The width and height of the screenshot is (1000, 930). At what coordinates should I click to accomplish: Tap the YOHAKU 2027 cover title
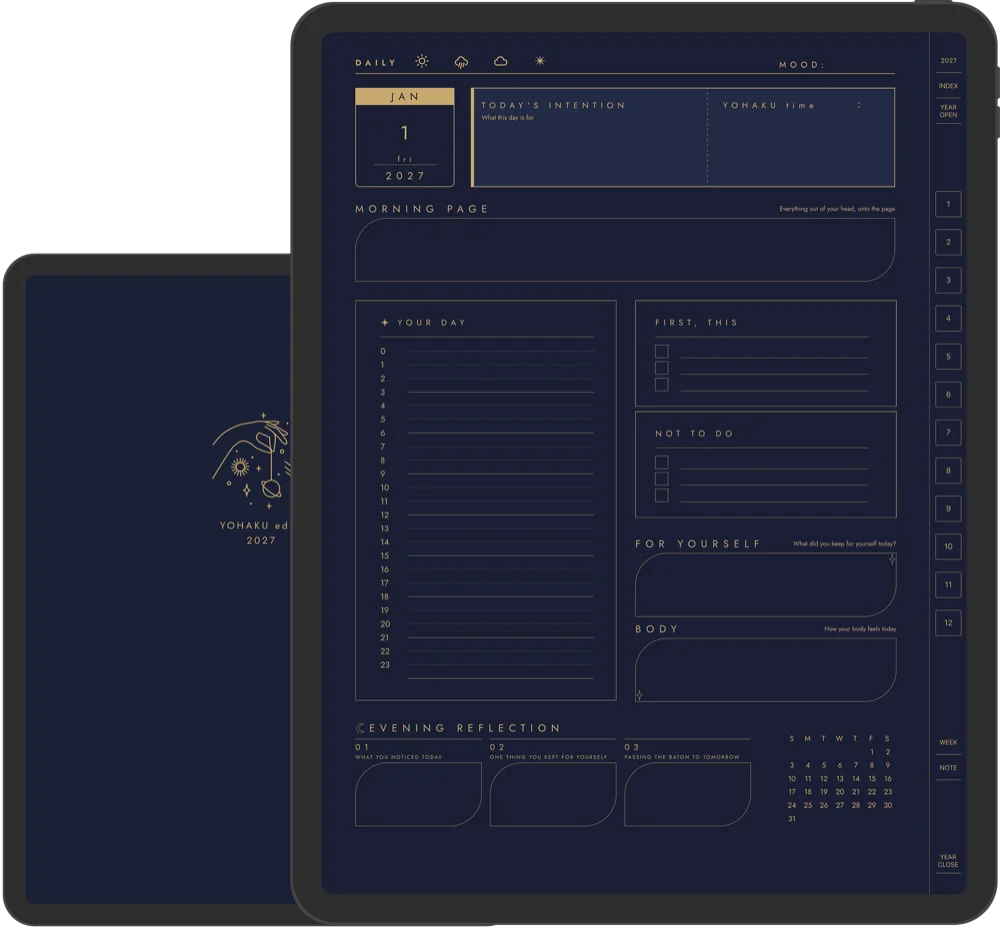255,533
